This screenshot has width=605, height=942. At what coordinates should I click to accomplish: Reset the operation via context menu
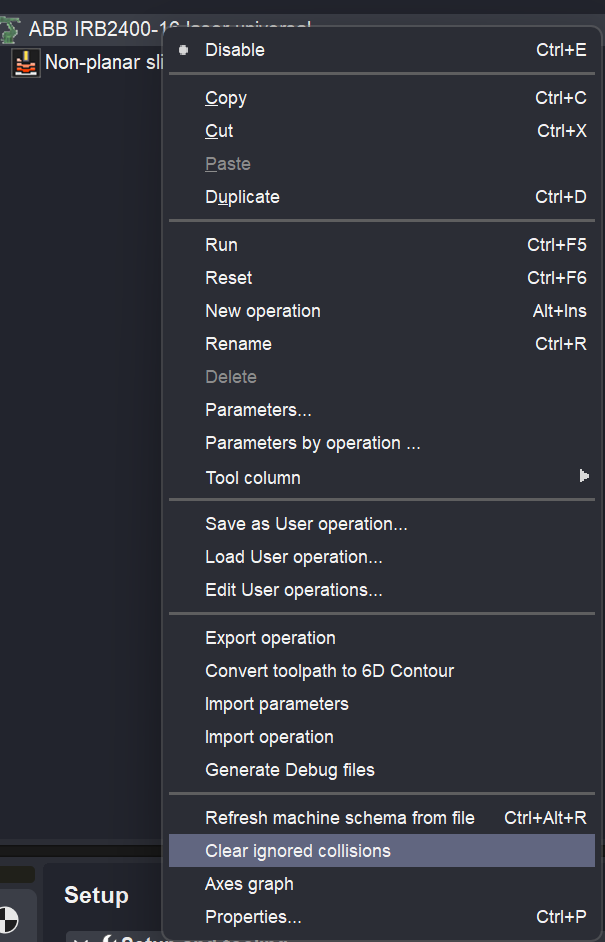coord(228,278)
